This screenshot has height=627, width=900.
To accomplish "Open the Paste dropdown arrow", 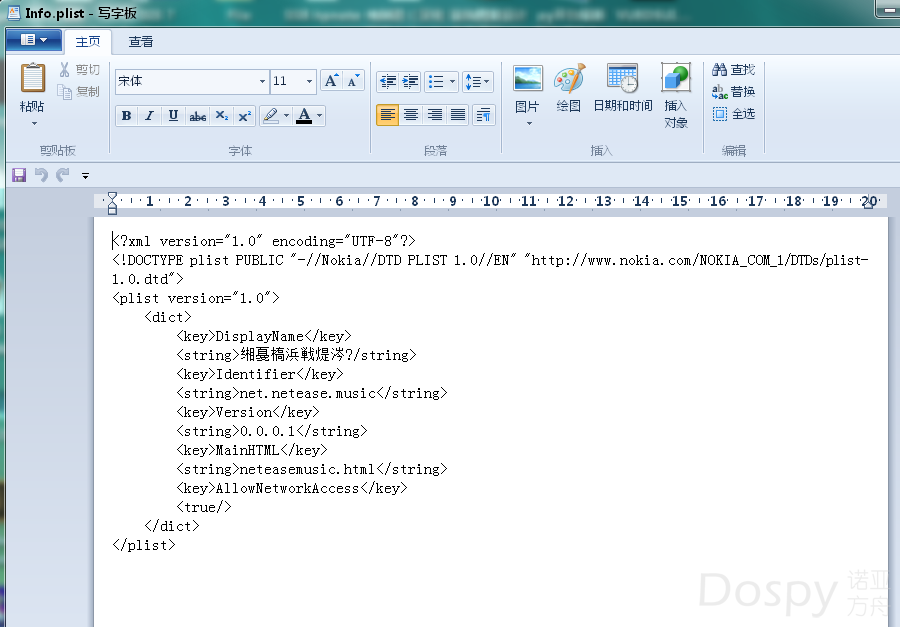I will (34, 123).
